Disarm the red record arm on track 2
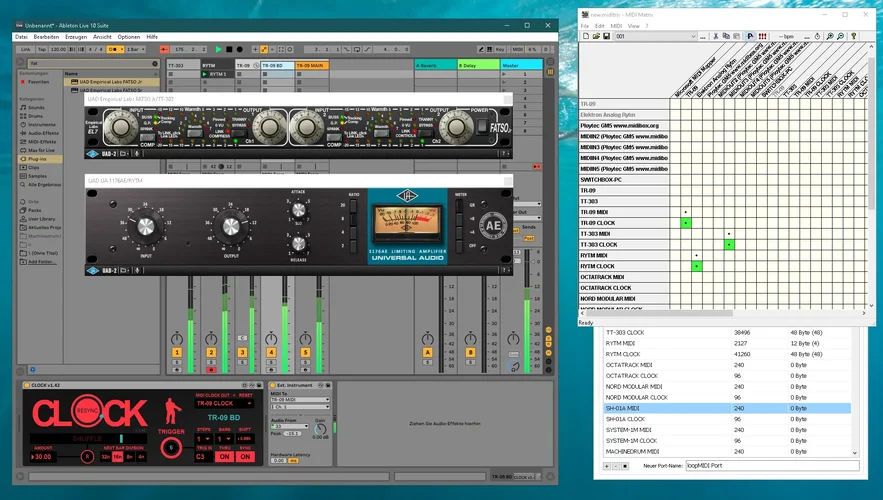The height and width of the screenshot is (500, 883). tap(211, 370)
